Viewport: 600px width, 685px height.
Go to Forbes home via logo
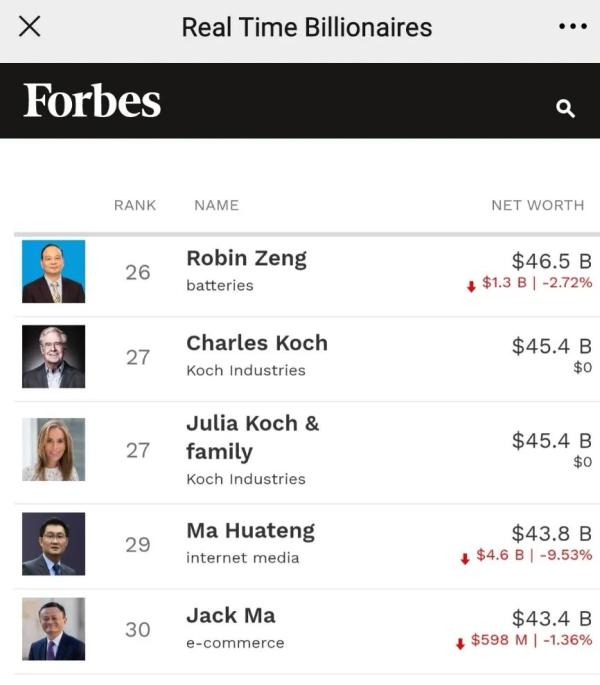[92, 101]
